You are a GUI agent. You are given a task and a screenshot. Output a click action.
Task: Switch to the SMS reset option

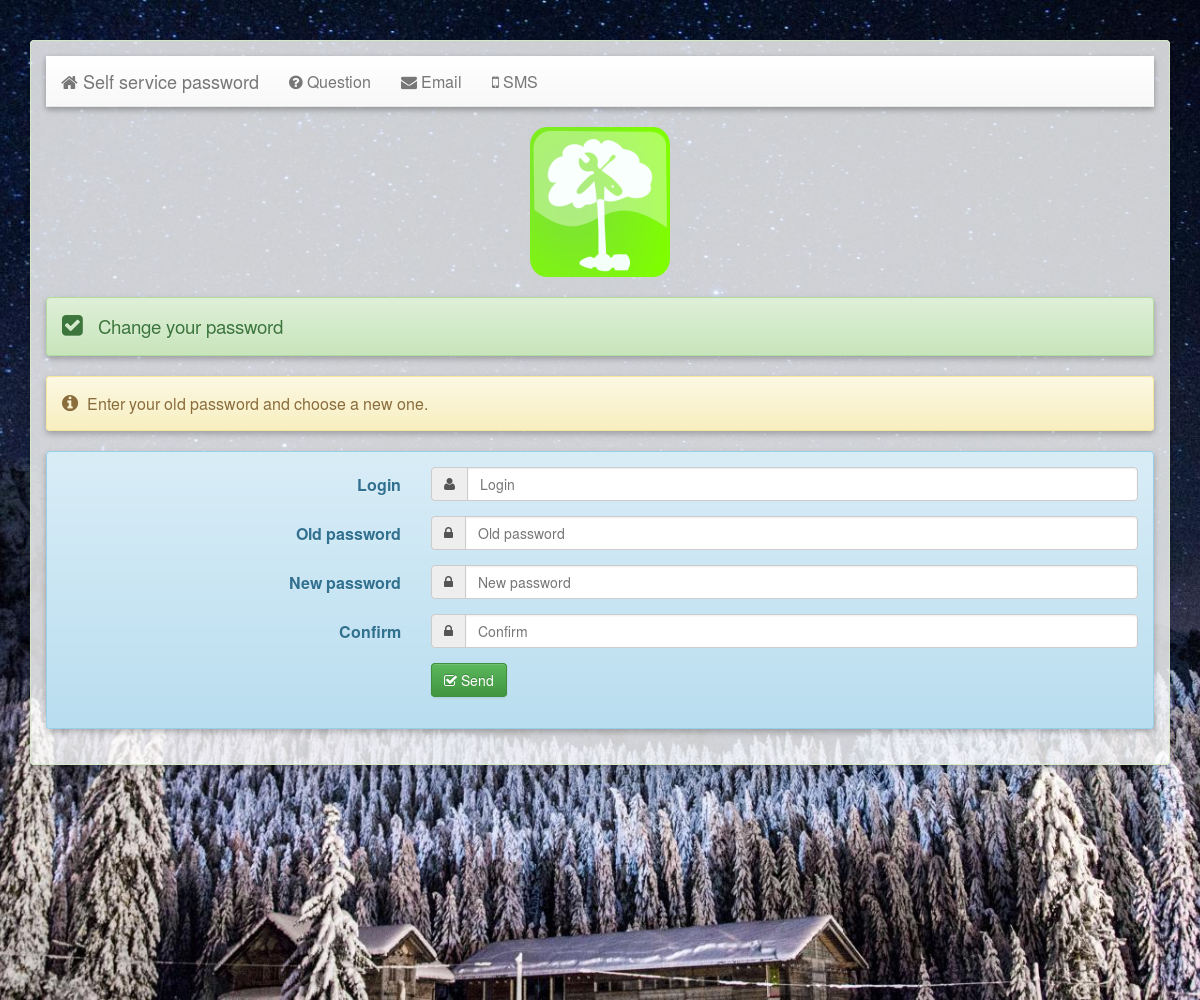click(x=520, y=83)
